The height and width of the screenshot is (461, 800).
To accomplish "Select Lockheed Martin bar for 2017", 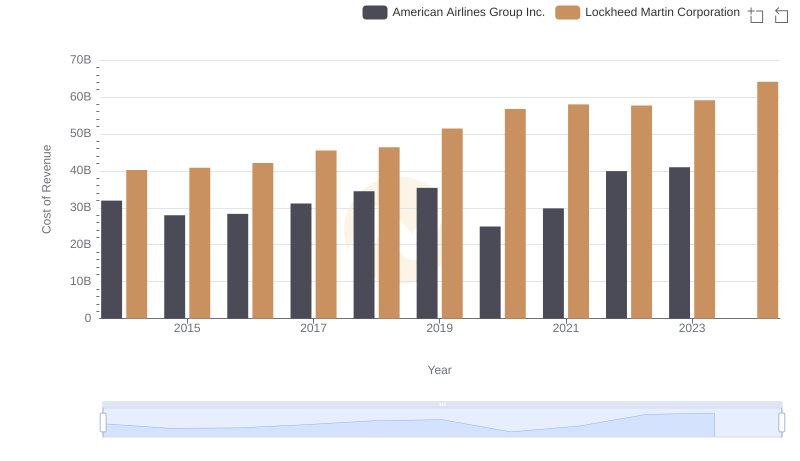I will 326,235.
